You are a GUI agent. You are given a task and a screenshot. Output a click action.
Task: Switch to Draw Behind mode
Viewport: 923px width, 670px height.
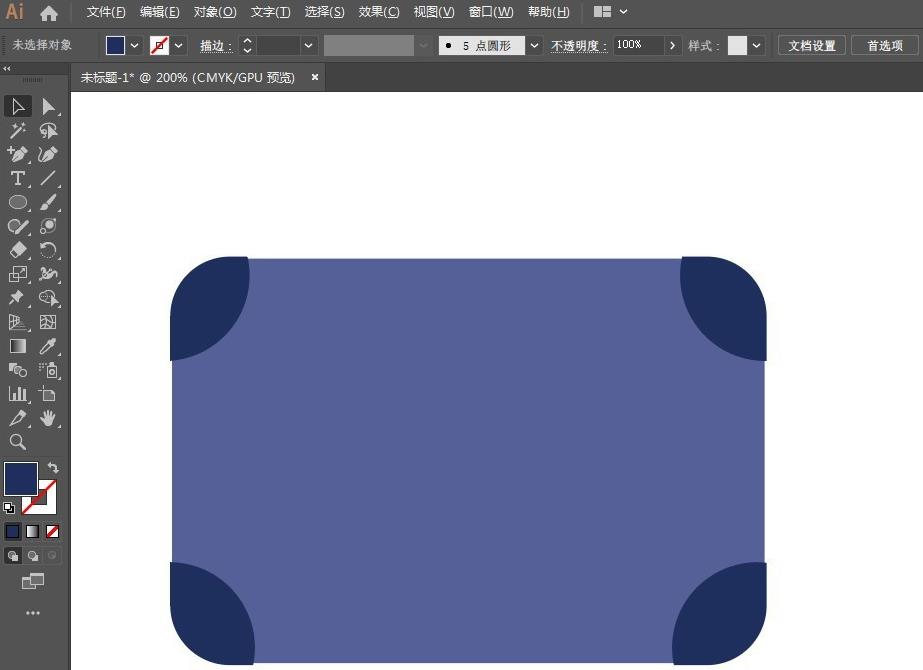point(32,555)
